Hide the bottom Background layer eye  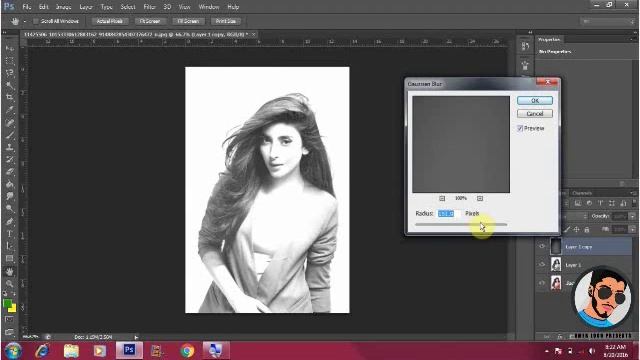542,282
